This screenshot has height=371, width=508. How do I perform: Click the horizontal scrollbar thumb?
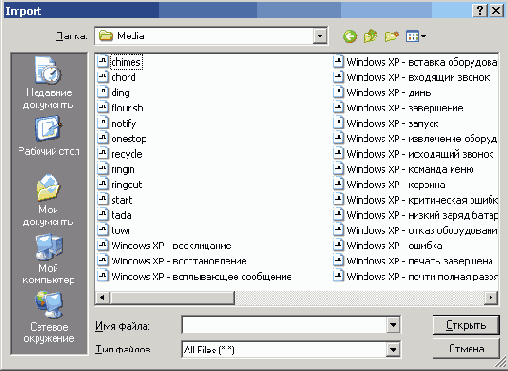click(172, 298)
